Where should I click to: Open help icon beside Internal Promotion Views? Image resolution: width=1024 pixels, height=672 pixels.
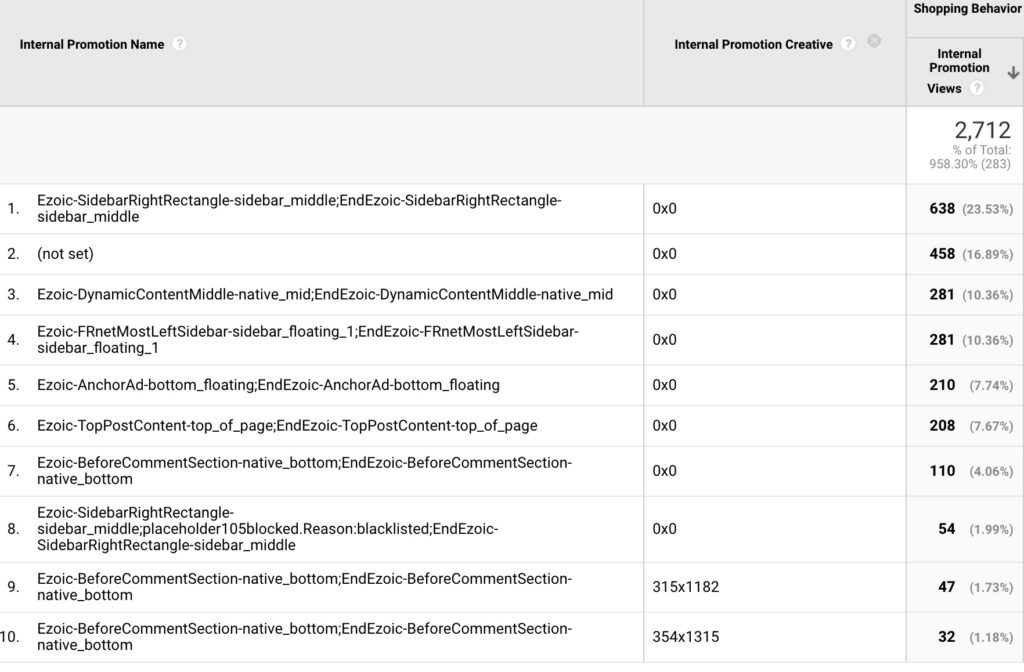click(976, 88)
